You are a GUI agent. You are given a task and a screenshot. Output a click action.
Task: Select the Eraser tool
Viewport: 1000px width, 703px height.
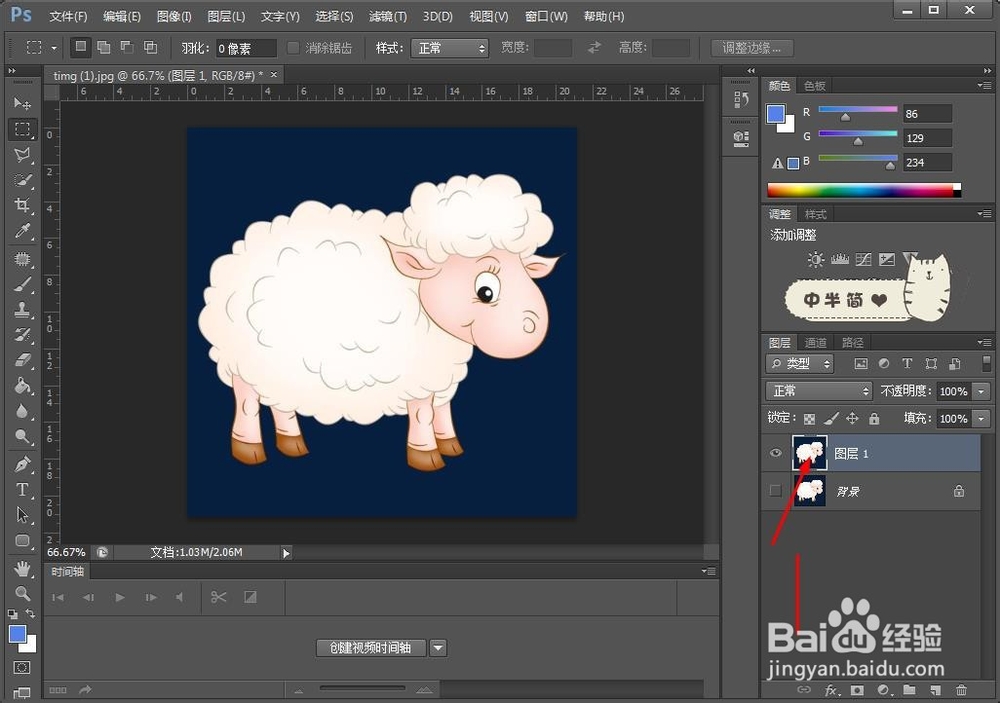22,360
